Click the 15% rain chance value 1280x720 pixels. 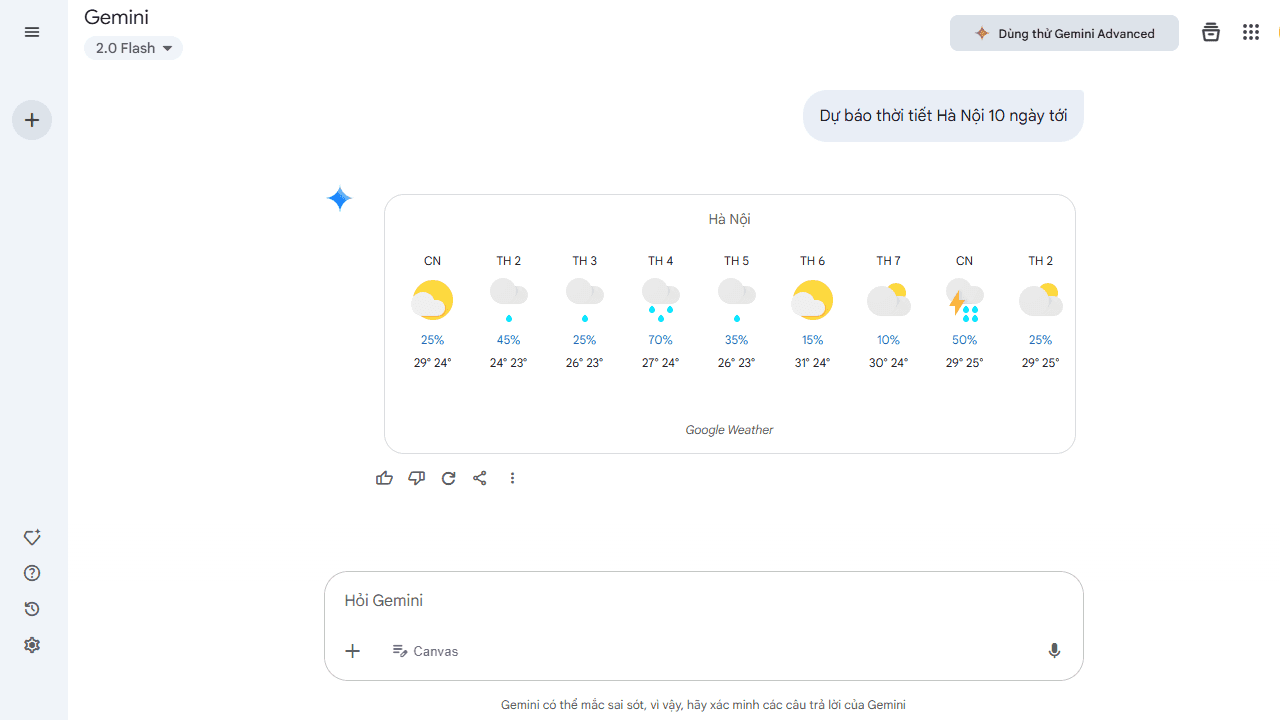click(x=812, y=340)
